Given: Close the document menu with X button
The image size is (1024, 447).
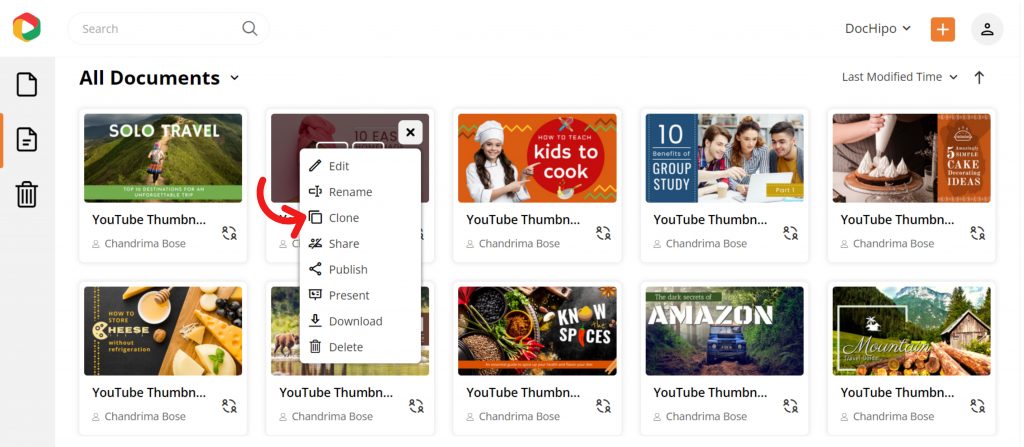Looking at the screenshot, I should [x=410, y=133].
